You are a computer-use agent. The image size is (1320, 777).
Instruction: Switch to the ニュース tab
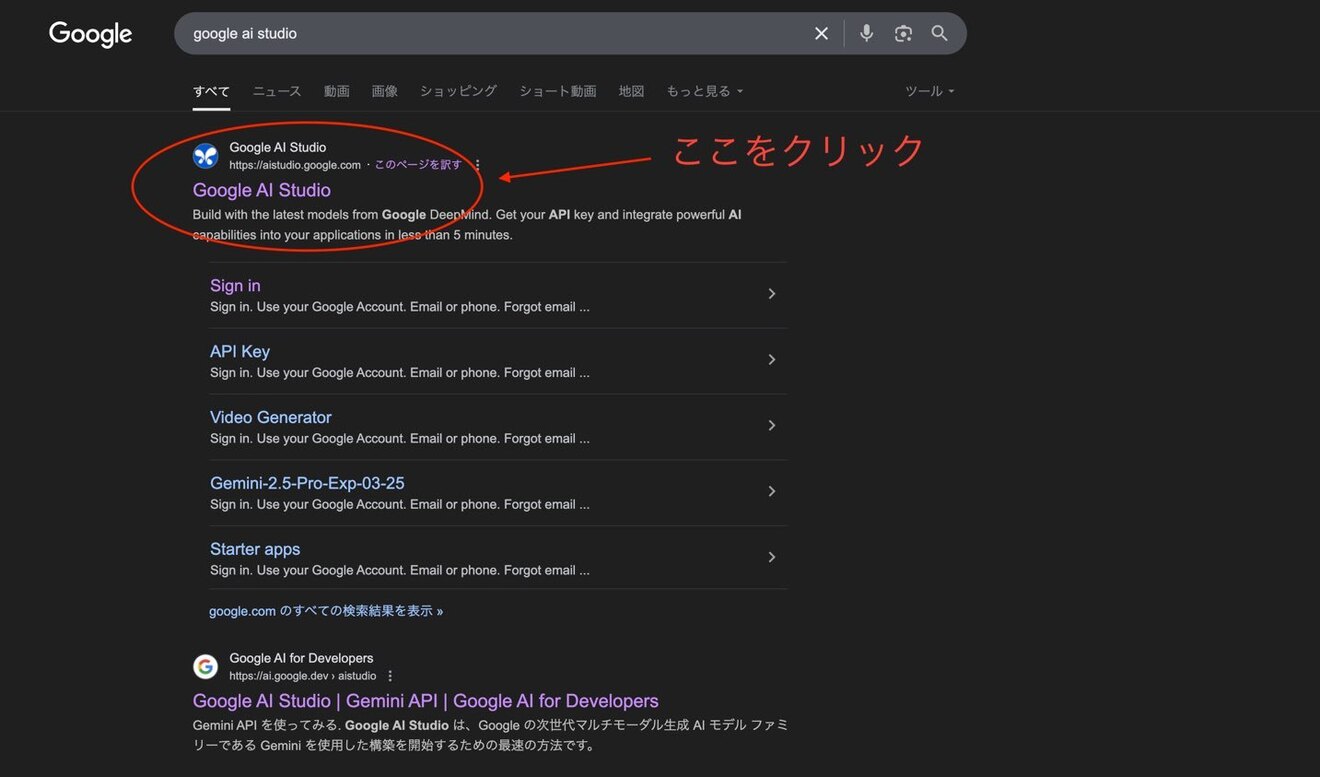tap(276, 91)
